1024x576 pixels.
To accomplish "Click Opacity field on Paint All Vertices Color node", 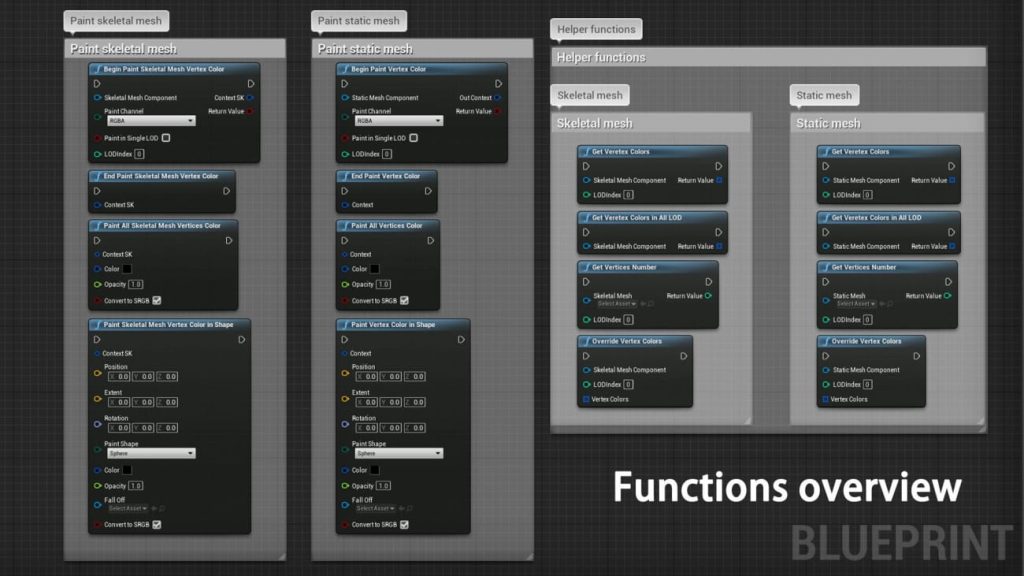I will tap(383, 285).
